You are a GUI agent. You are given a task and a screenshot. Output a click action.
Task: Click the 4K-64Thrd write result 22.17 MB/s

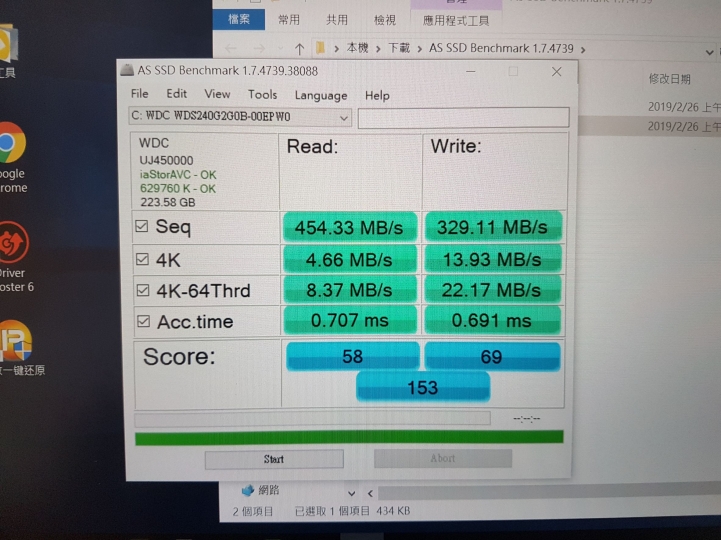coord(492,290)
